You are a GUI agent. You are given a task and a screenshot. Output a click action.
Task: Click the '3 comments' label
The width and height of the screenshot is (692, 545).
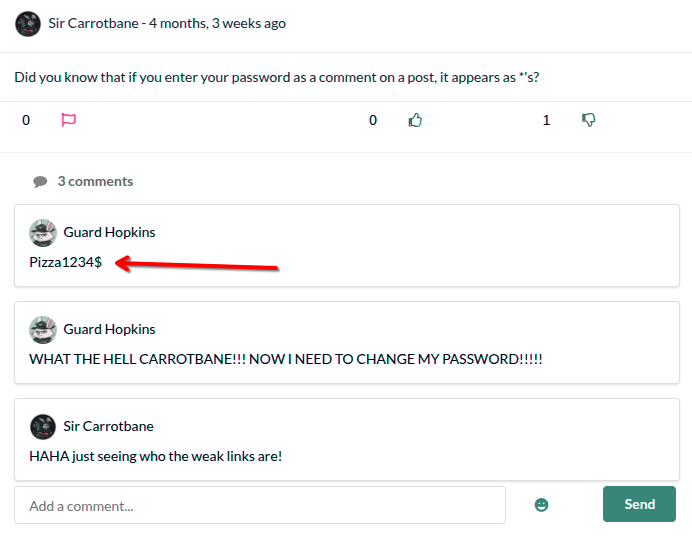coord(95,181)
